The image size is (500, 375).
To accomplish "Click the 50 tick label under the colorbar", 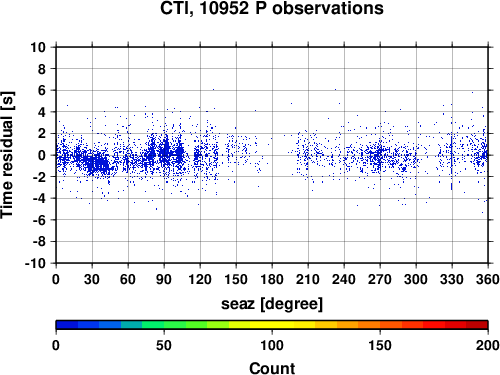I will click(164, 345).
